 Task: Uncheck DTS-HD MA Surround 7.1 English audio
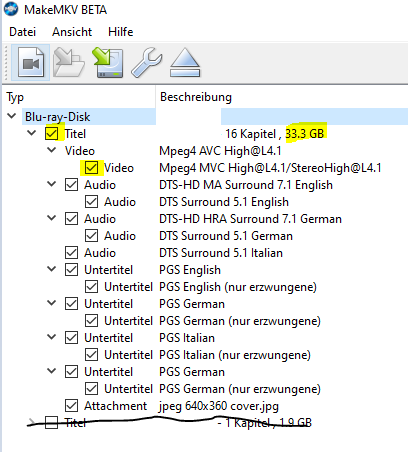pyautogui.click(x=71, y=184)
